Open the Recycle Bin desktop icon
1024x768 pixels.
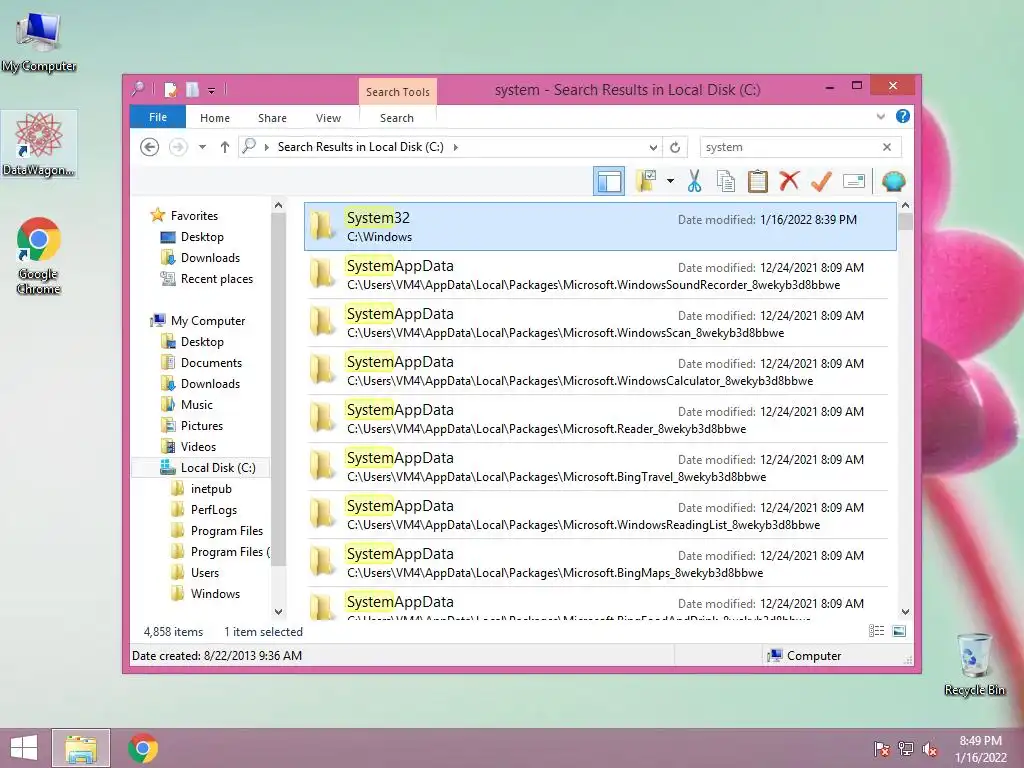click(x=974, y=665)
